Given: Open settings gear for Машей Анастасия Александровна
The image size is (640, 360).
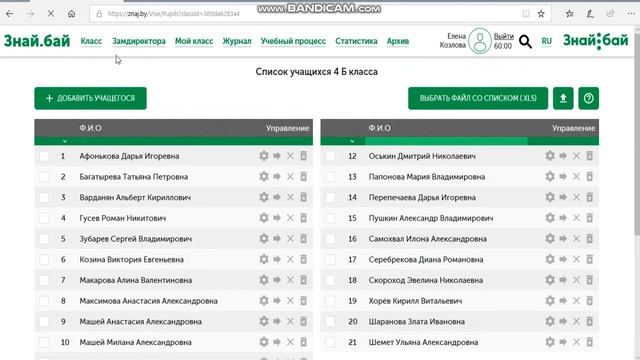Looking at the screenshot, I should point(264,322).
